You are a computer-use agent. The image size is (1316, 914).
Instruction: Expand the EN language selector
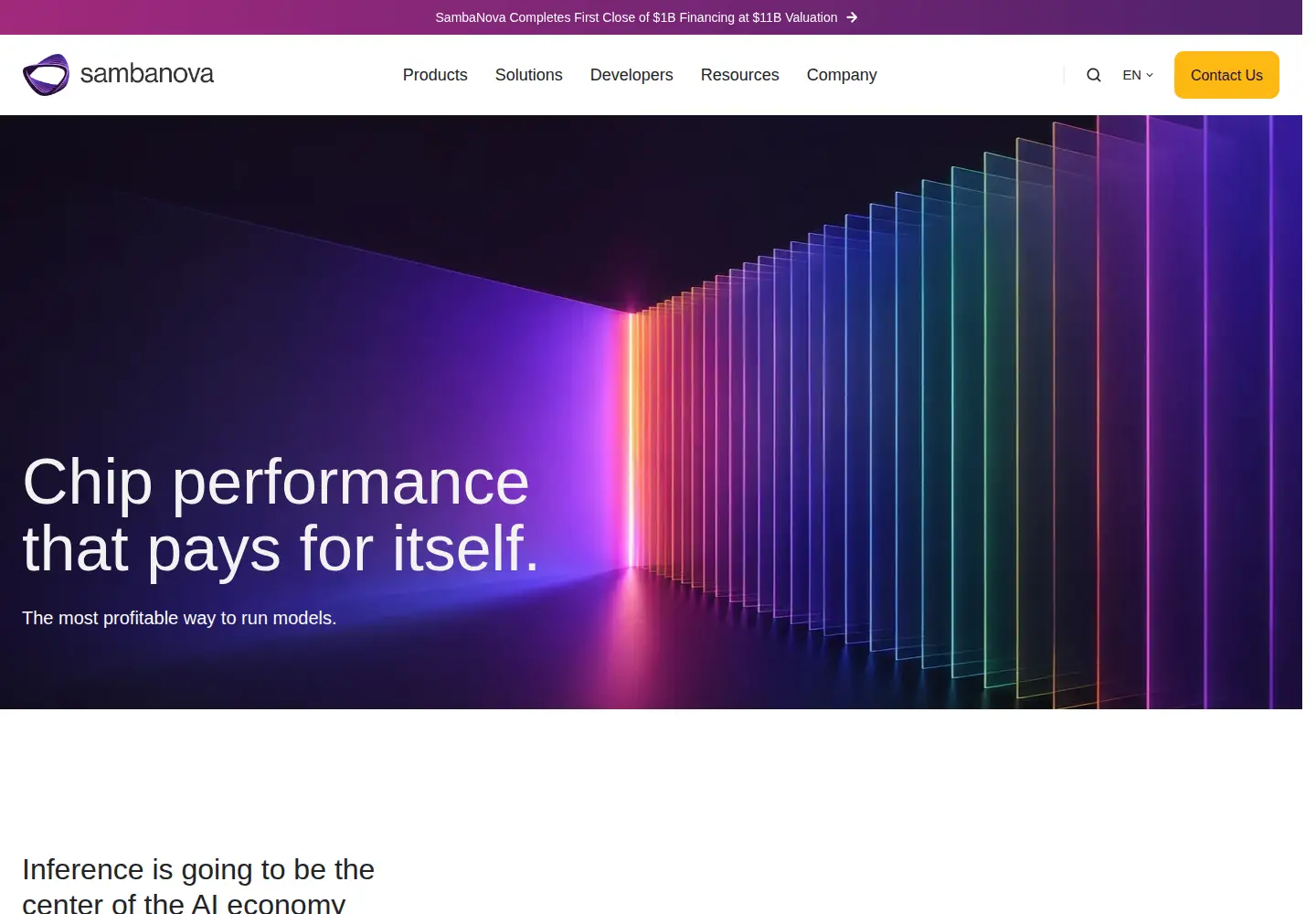pos(1138,75)
